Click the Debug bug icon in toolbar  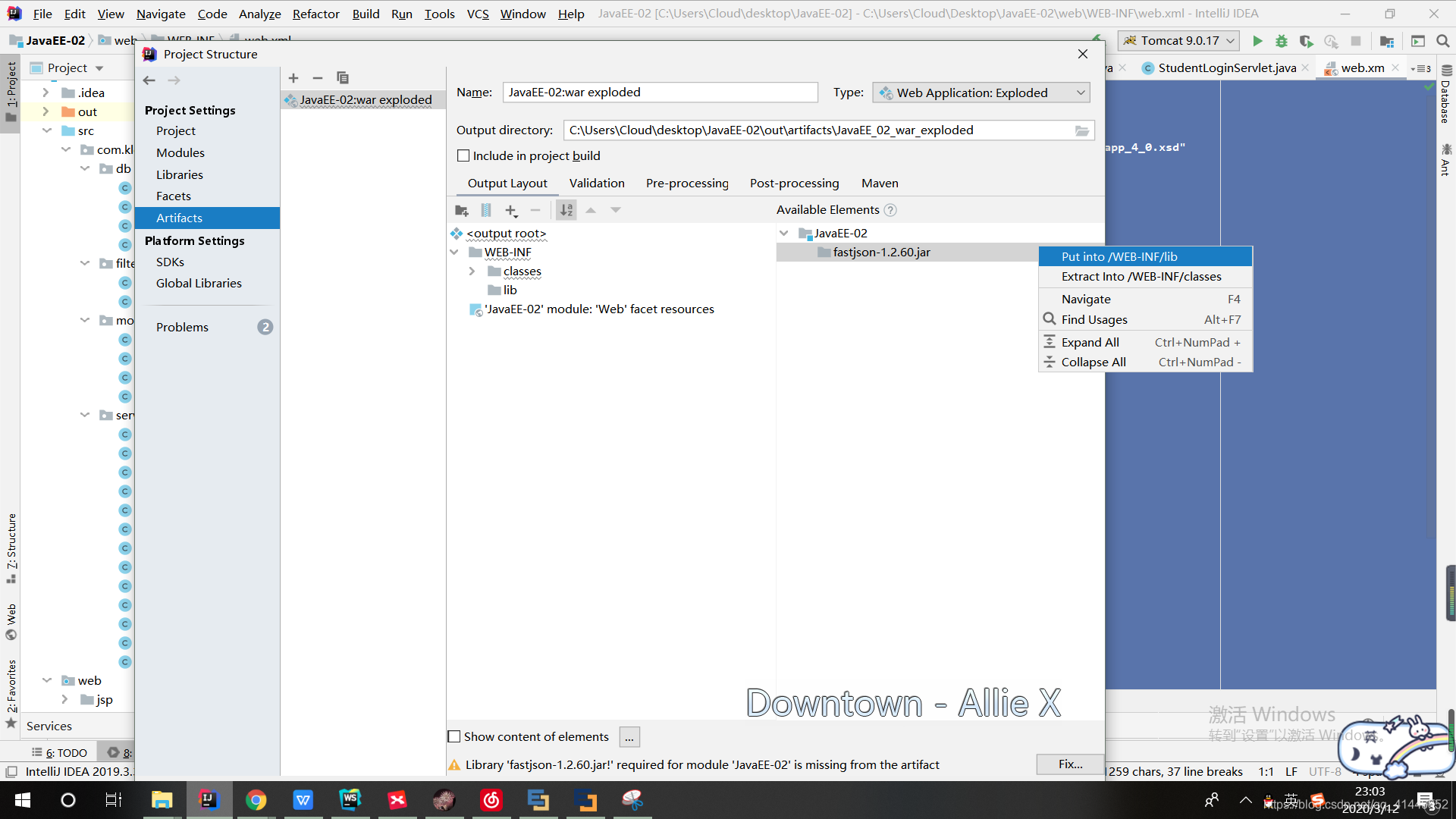[x=1282, y=41]
